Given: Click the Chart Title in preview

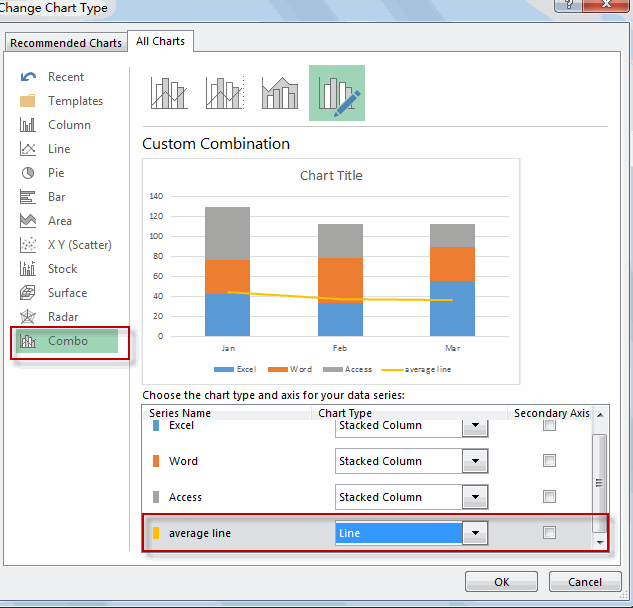Looking at the screenshot, I should pyautogui.click(x=331, y=176).
